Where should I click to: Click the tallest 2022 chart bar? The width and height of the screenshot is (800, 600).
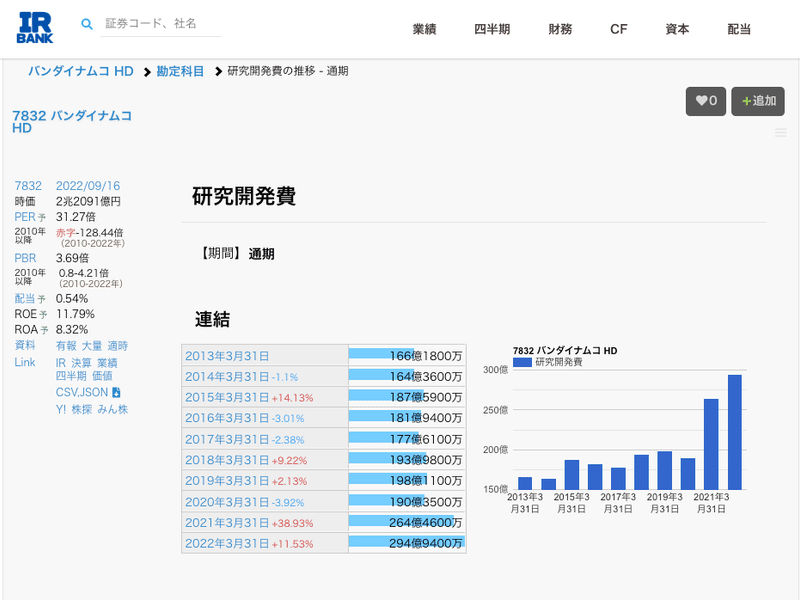[735, 432]
